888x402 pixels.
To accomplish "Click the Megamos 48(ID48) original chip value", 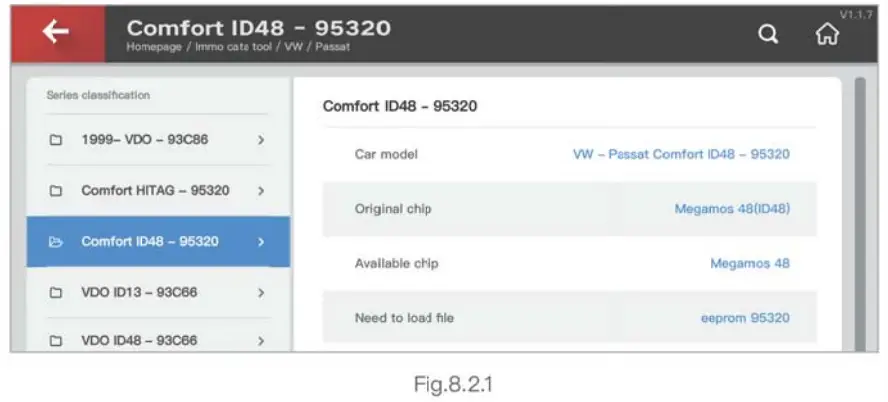I will coord(732,209).
